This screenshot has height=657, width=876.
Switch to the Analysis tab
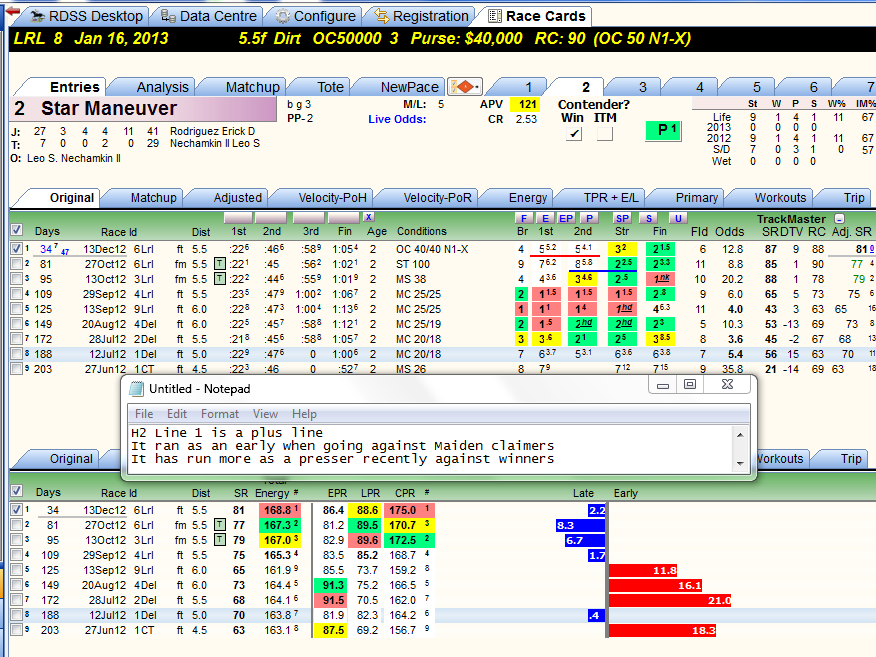(x=162, y=87)
